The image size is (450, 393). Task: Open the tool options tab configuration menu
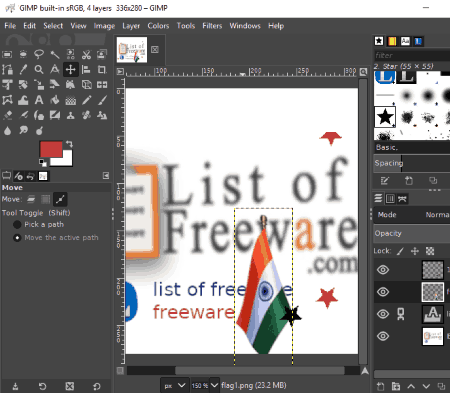click(106, 176)
